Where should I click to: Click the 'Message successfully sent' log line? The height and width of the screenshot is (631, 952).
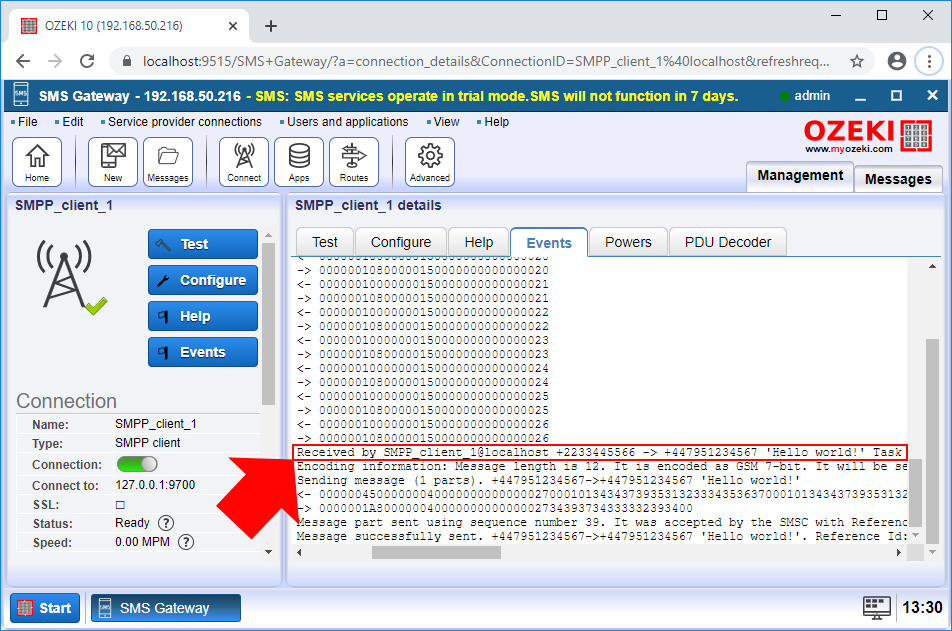tap(601, 536)
